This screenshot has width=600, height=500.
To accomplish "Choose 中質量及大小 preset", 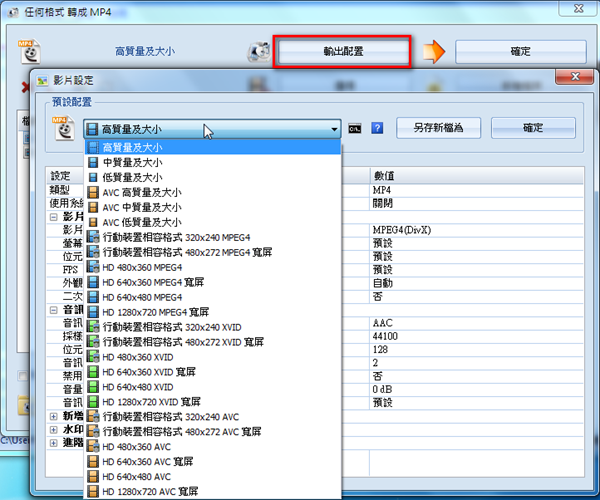I will coord(212,163).
